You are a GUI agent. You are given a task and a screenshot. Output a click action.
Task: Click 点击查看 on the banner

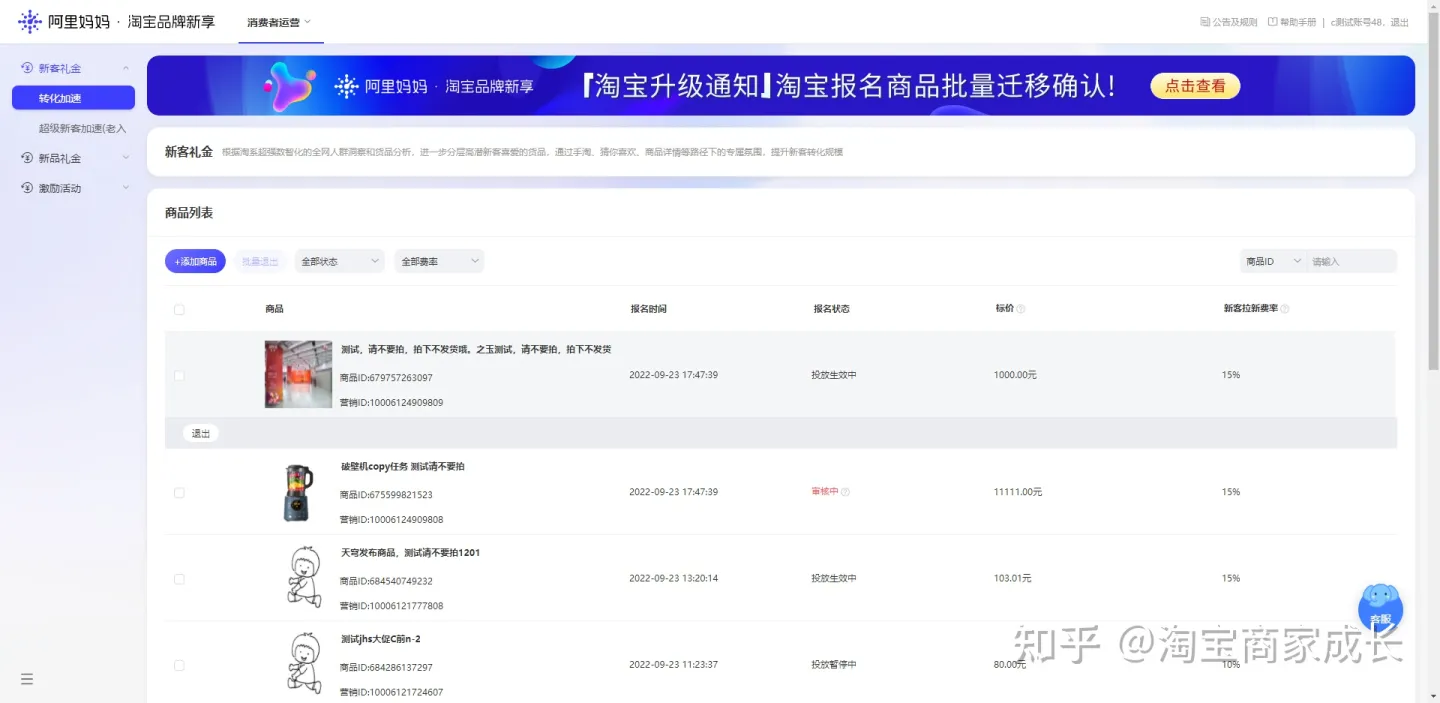point(1195,86)
